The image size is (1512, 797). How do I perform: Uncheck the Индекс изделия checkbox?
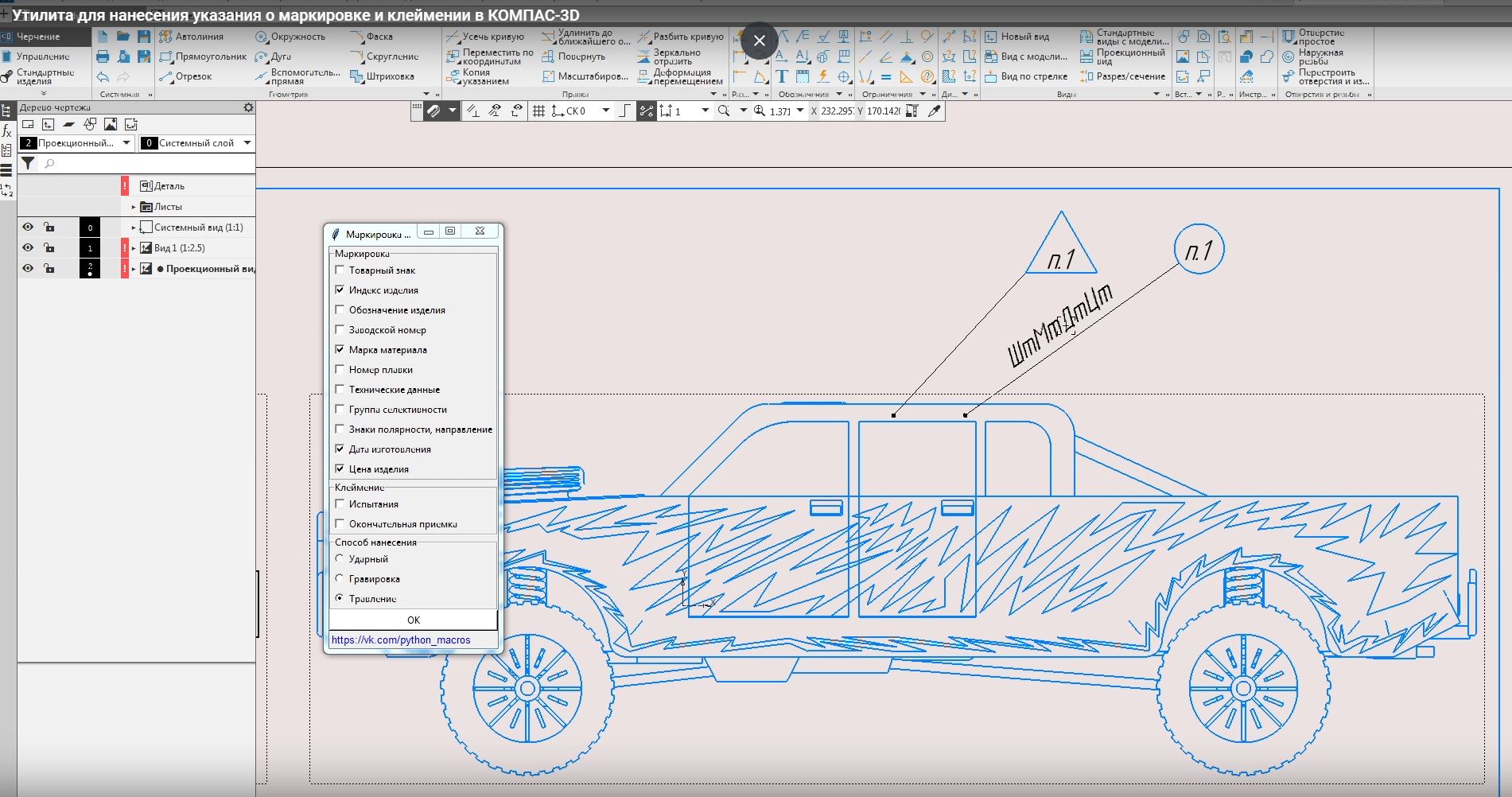340,290
